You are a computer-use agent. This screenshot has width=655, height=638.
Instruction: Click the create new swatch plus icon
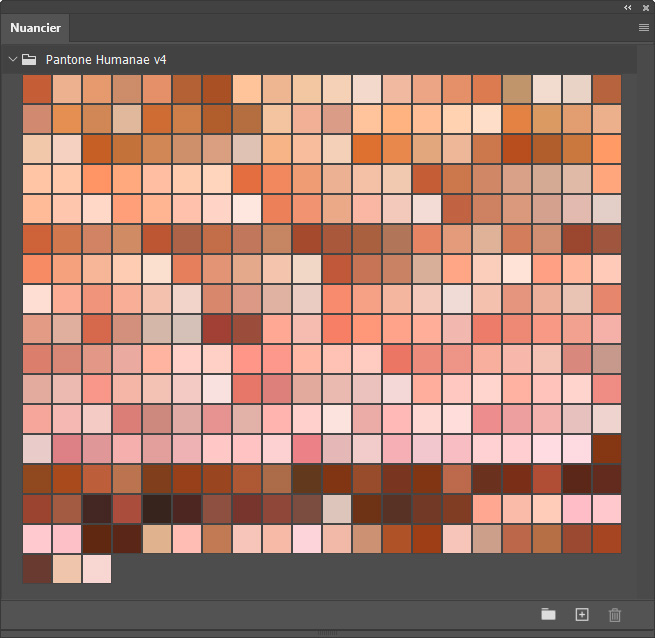coord(582,614)
